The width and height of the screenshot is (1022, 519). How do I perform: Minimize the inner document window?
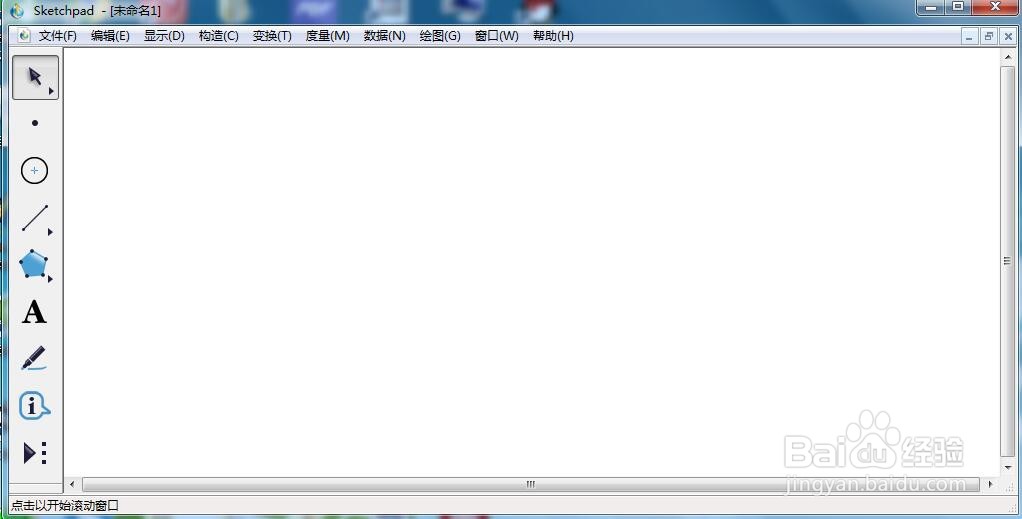tap(969, 37)
